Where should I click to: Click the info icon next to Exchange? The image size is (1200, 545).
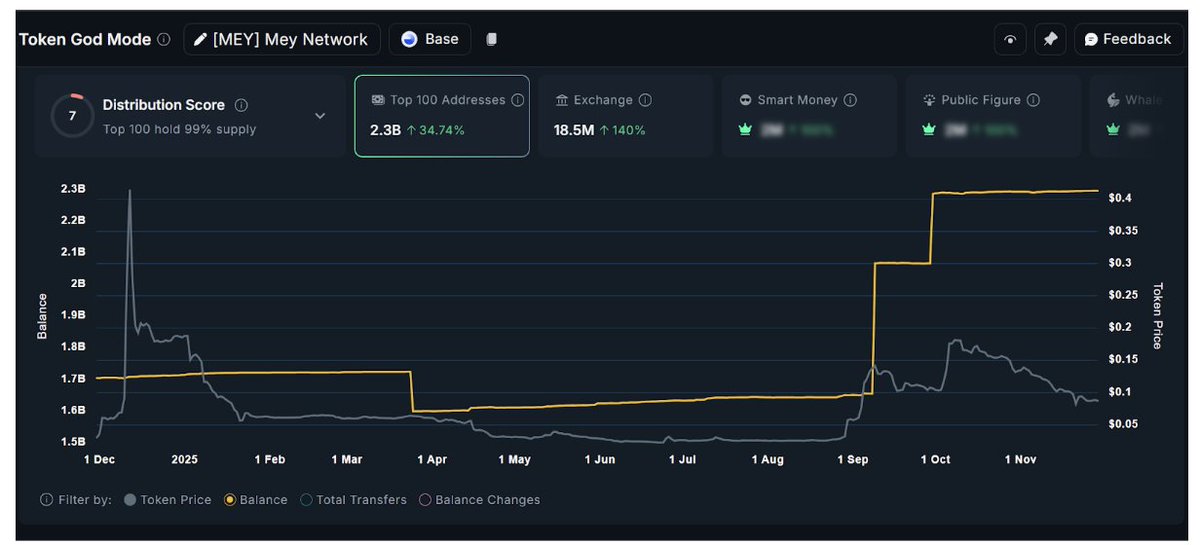pyautogui.click(x=645, y=100)
